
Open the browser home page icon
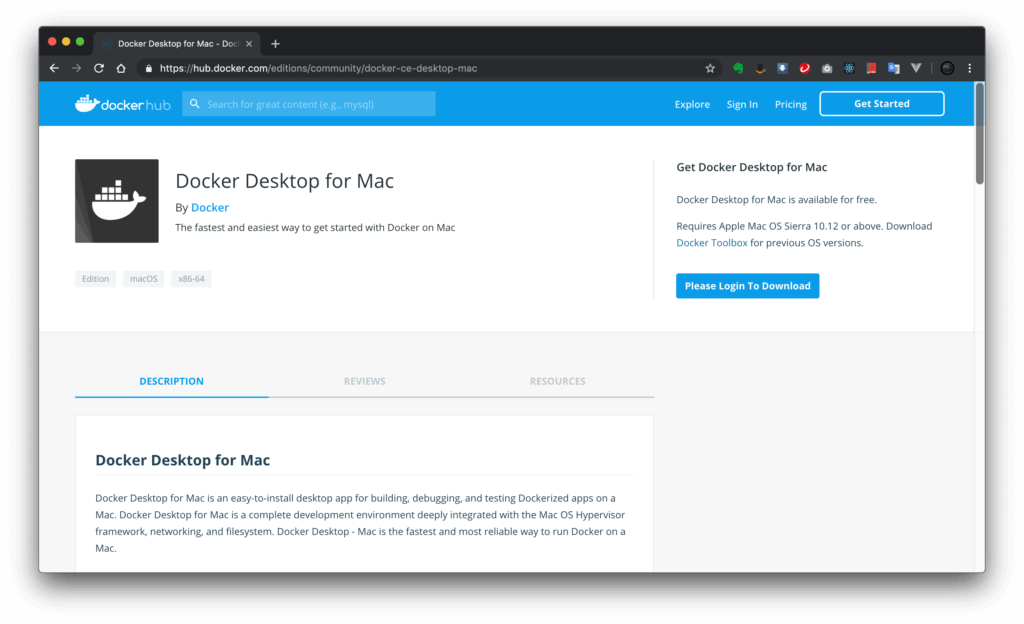(121, 68)
